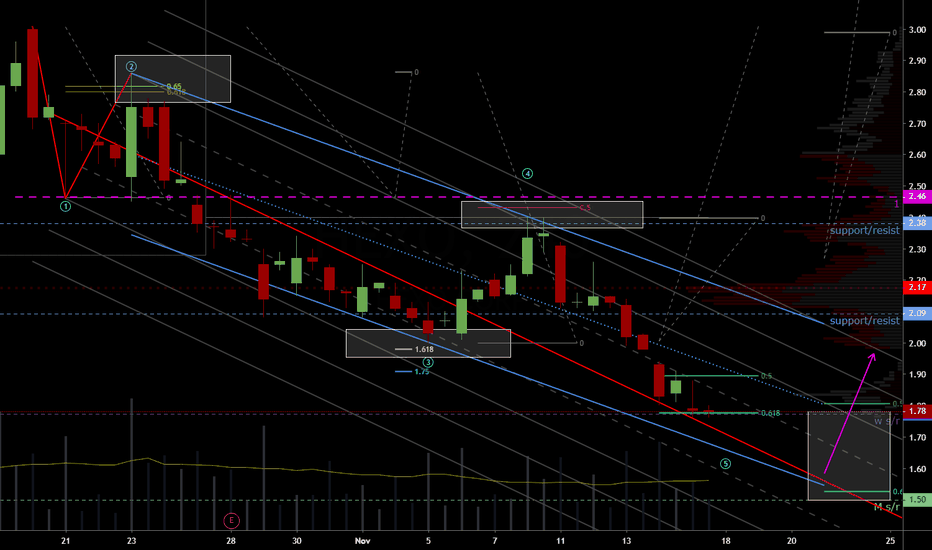Viewport: 932px width, 550px height.
Task: Open the red E earnings marker
Action: 231,521
